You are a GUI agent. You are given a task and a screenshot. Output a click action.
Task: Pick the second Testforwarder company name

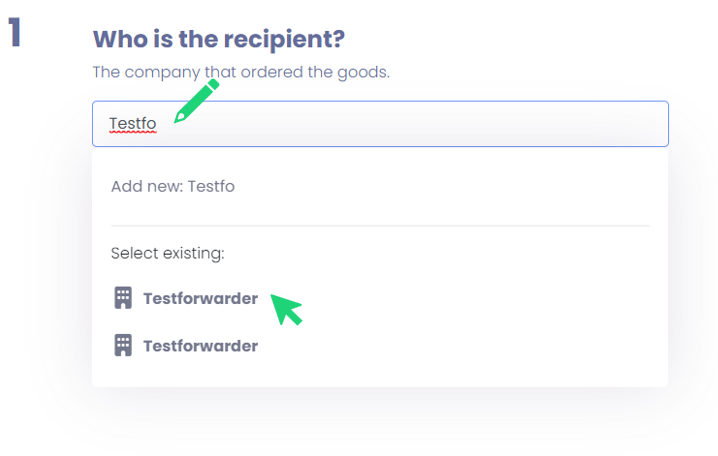point(200,346)
